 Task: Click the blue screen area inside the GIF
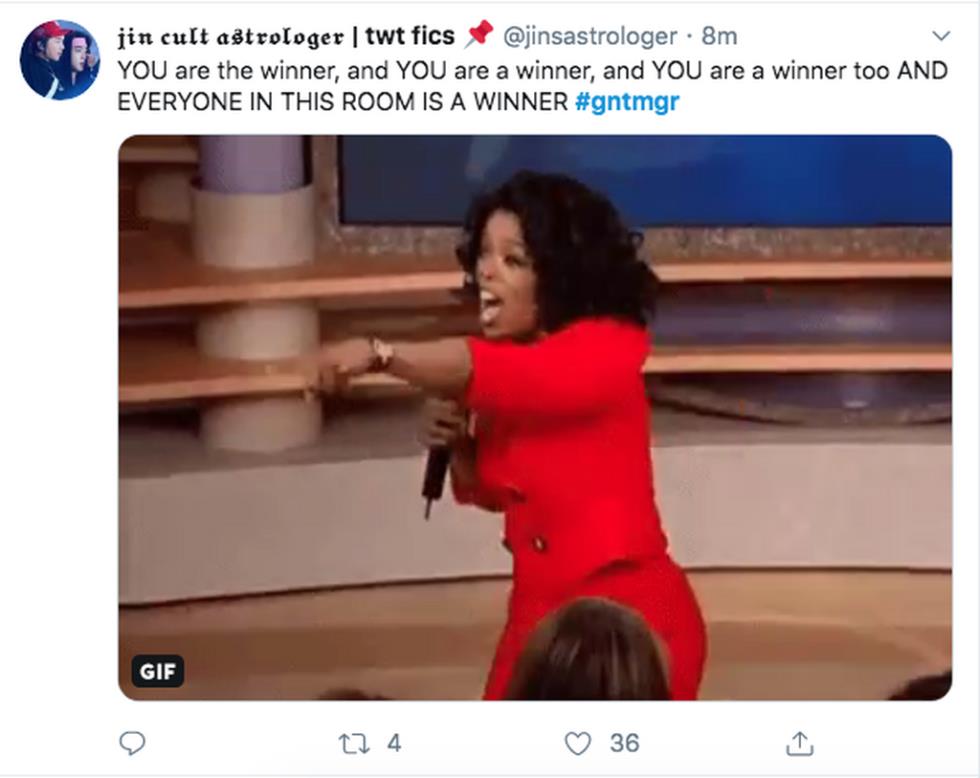click(644, 180)
